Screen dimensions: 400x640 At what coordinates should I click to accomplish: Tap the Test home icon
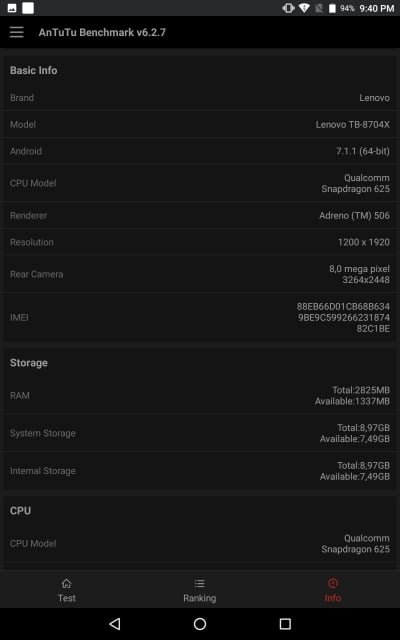click(x=67, y=583)
